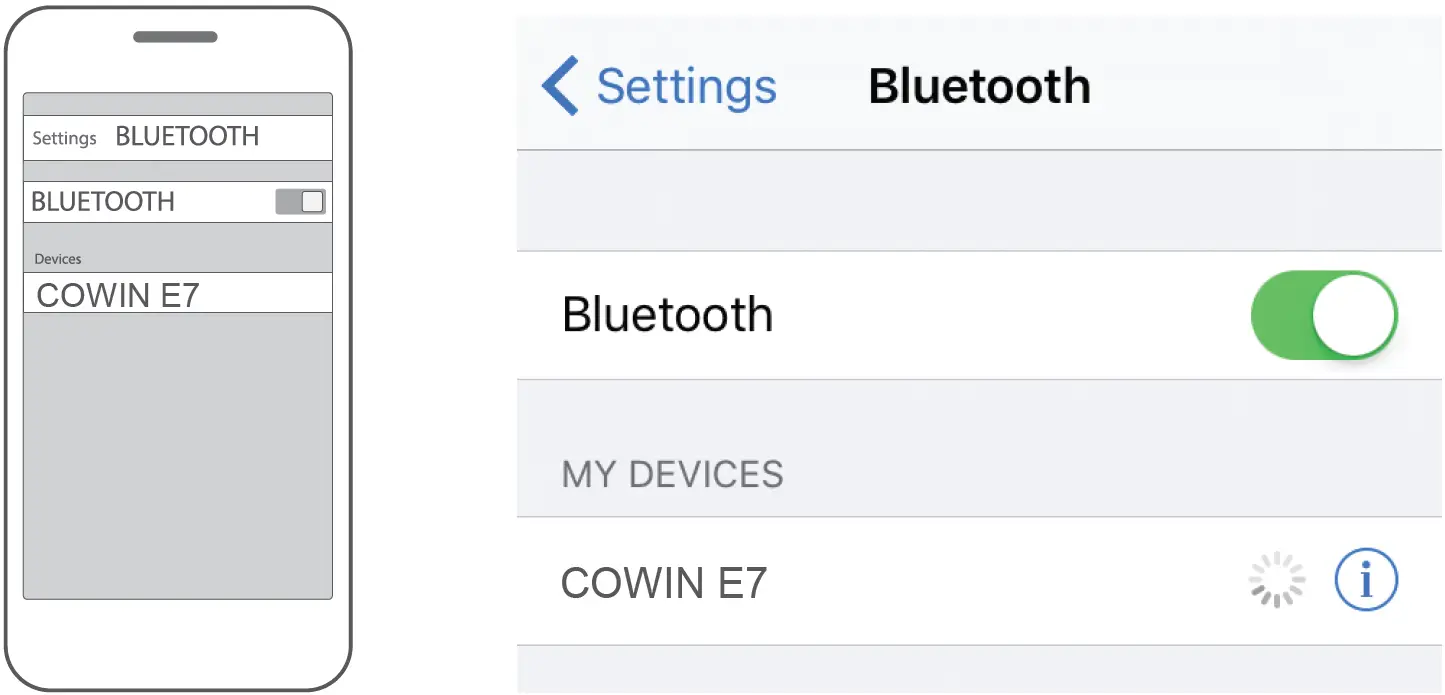Screen dimensions: 1445x695
Task: Select the Settings label on the phone mockup
Action: [x=64, y=139]
